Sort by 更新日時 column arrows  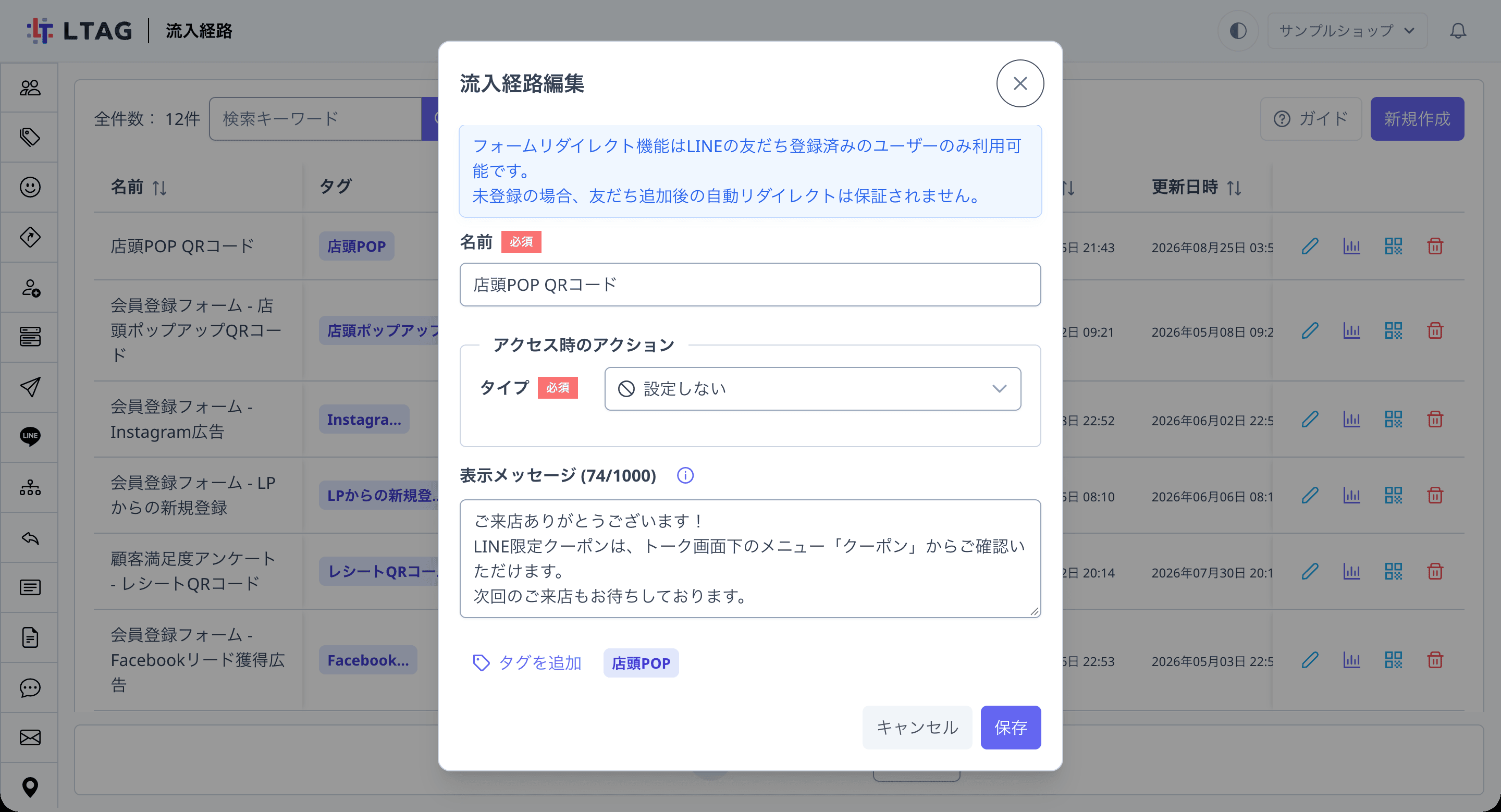click(1234, 188)
